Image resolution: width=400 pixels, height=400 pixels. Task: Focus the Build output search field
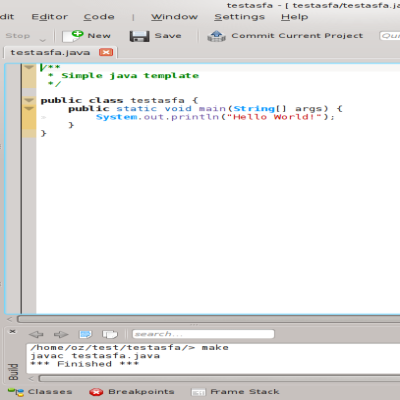pyautogui.click(x=203, y=334)
